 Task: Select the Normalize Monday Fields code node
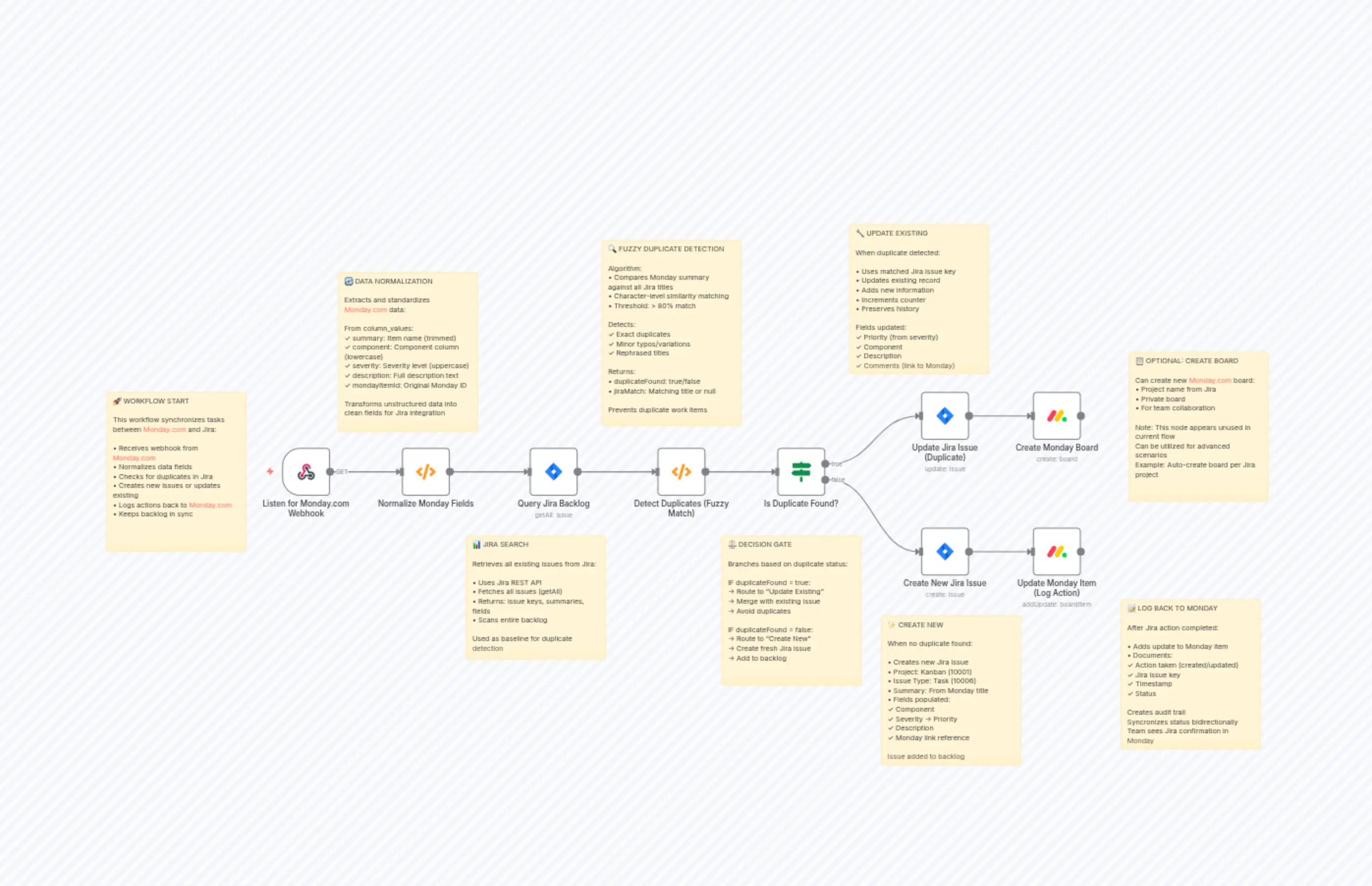[426, 472]
